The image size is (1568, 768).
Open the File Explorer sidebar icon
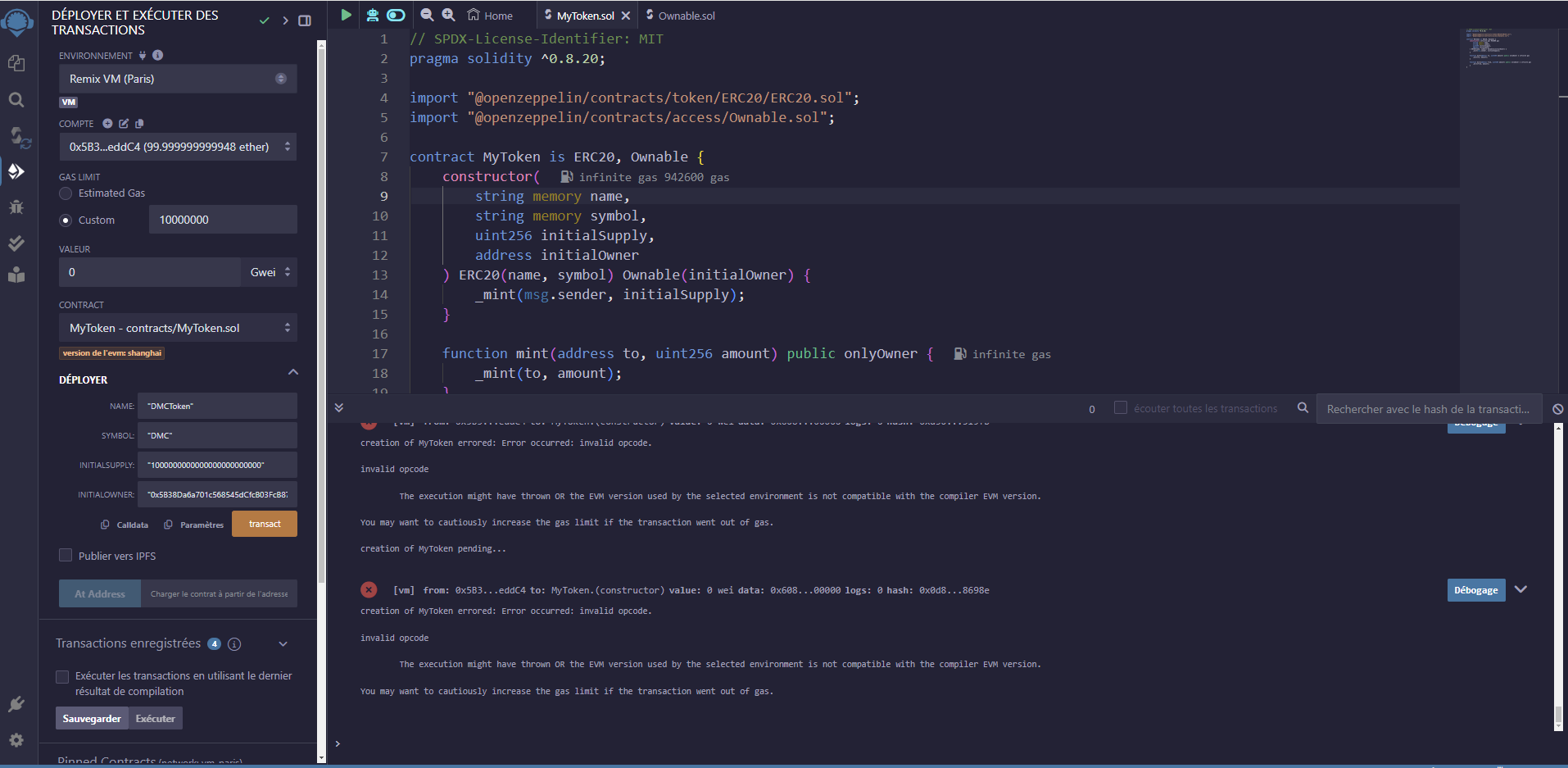pyautogui.click(x=16, y=63)
